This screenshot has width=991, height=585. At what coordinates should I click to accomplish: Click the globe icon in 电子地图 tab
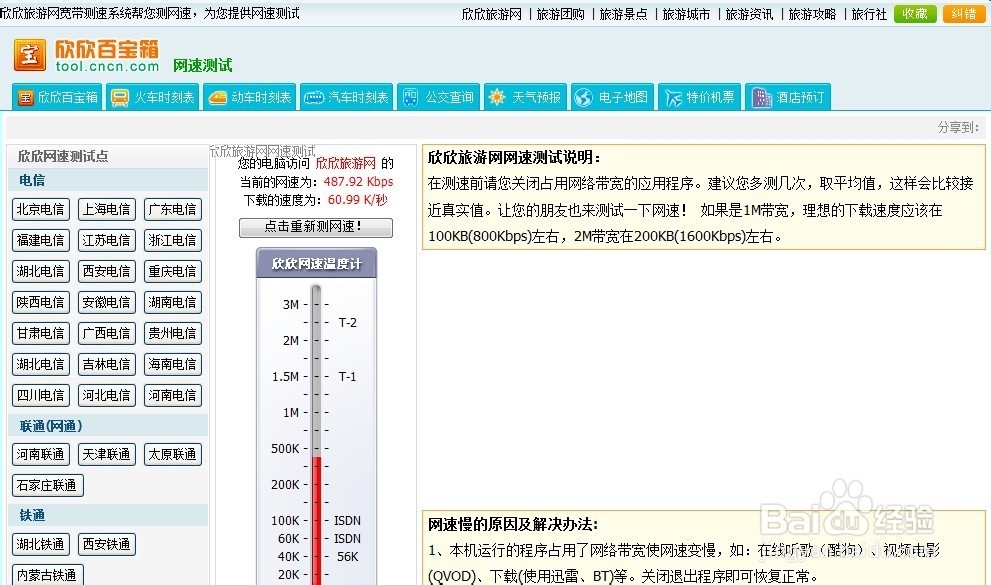coord(583,98)
